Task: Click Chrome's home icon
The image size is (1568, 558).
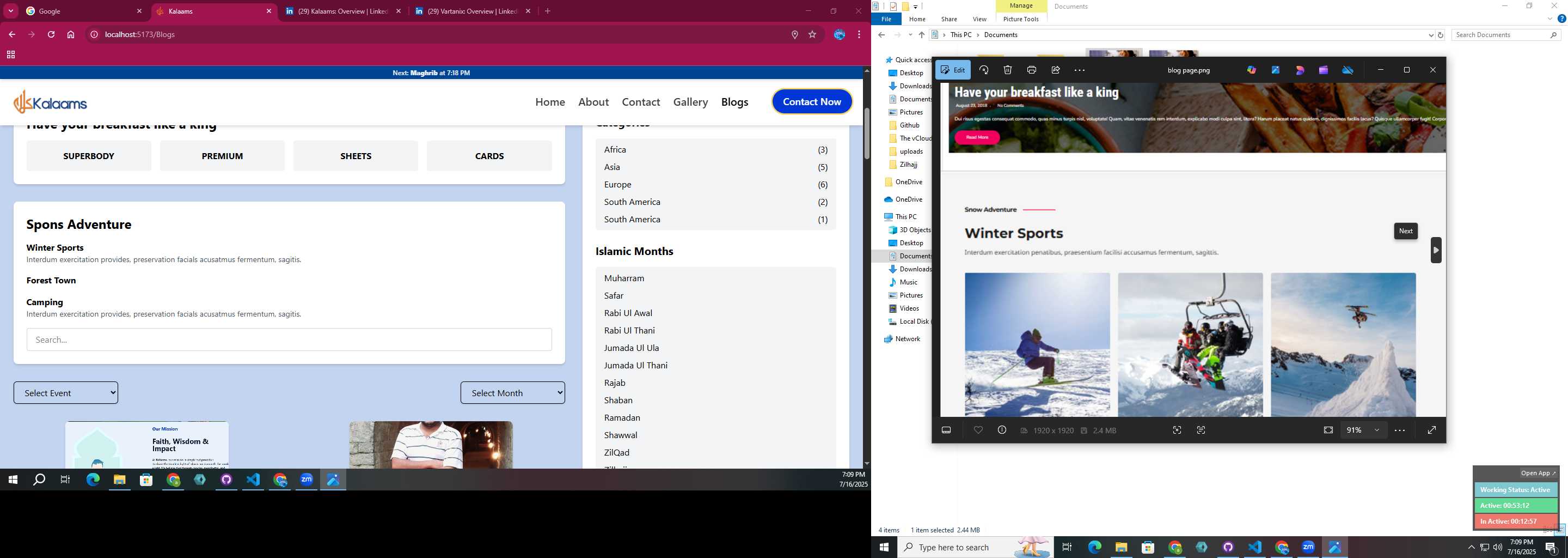Action: (x=71, y=35)
